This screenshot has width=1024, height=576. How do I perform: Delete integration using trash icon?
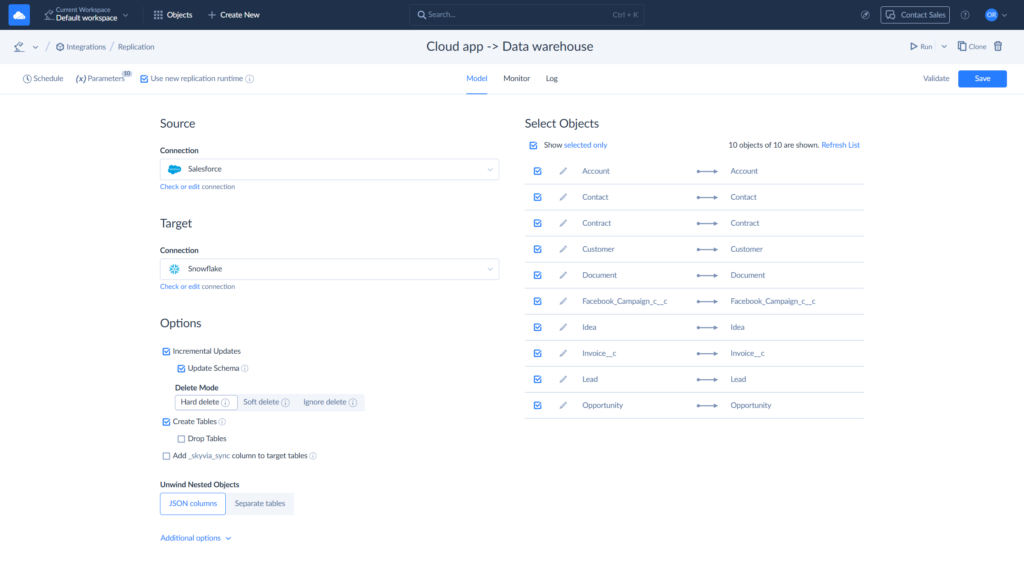tap(998, 46)
